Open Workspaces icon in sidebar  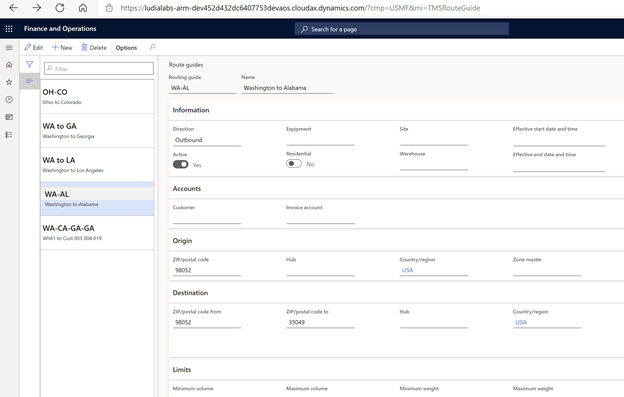click(9, 117)
